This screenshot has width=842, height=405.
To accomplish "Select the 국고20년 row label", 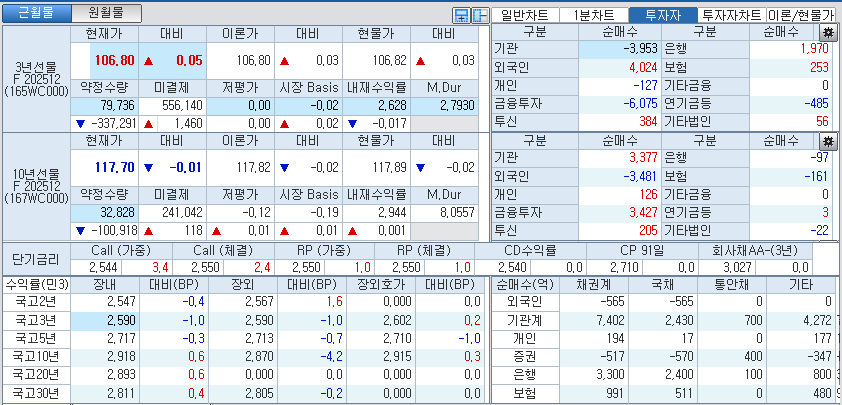I will click(x=35, y=375).
